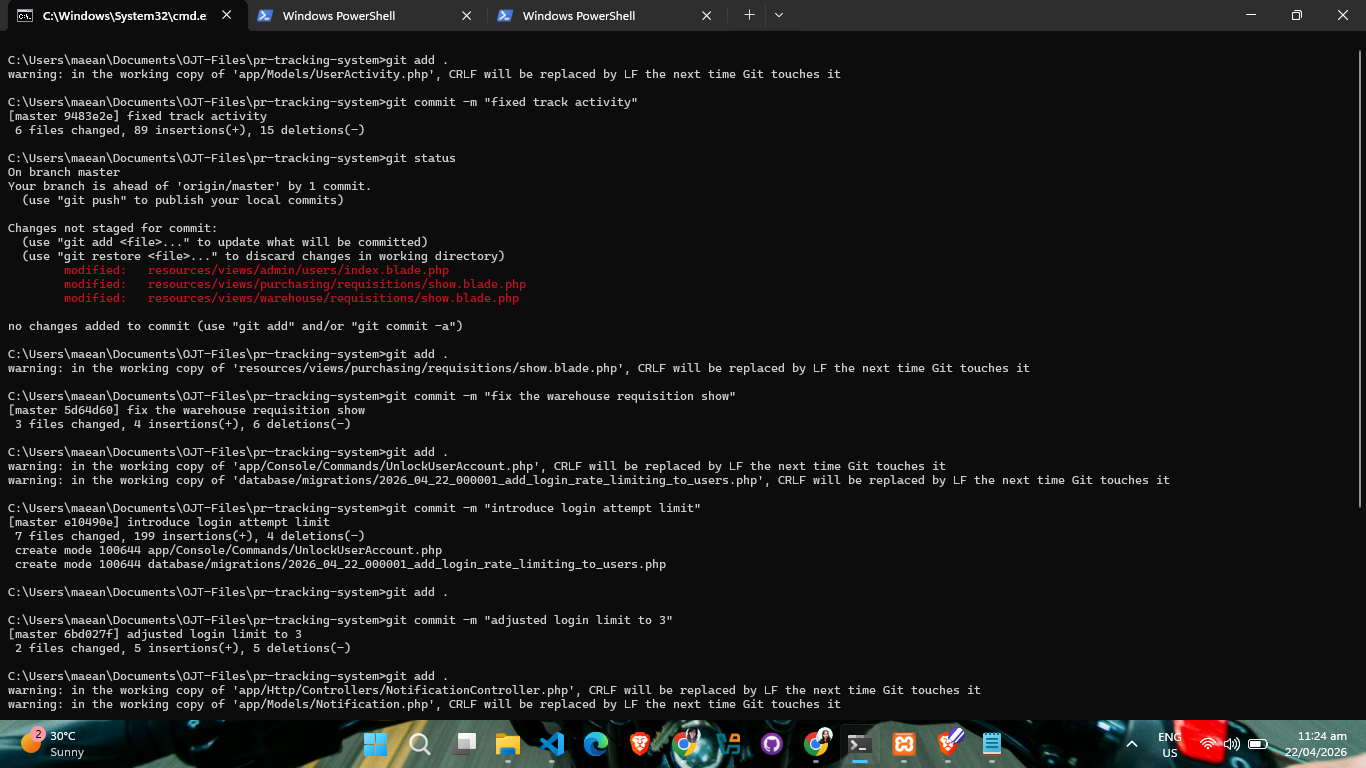Screen dimensions: 1366x768
Task: Close the second Windows PowerShell tab
Action: (707, 16)
